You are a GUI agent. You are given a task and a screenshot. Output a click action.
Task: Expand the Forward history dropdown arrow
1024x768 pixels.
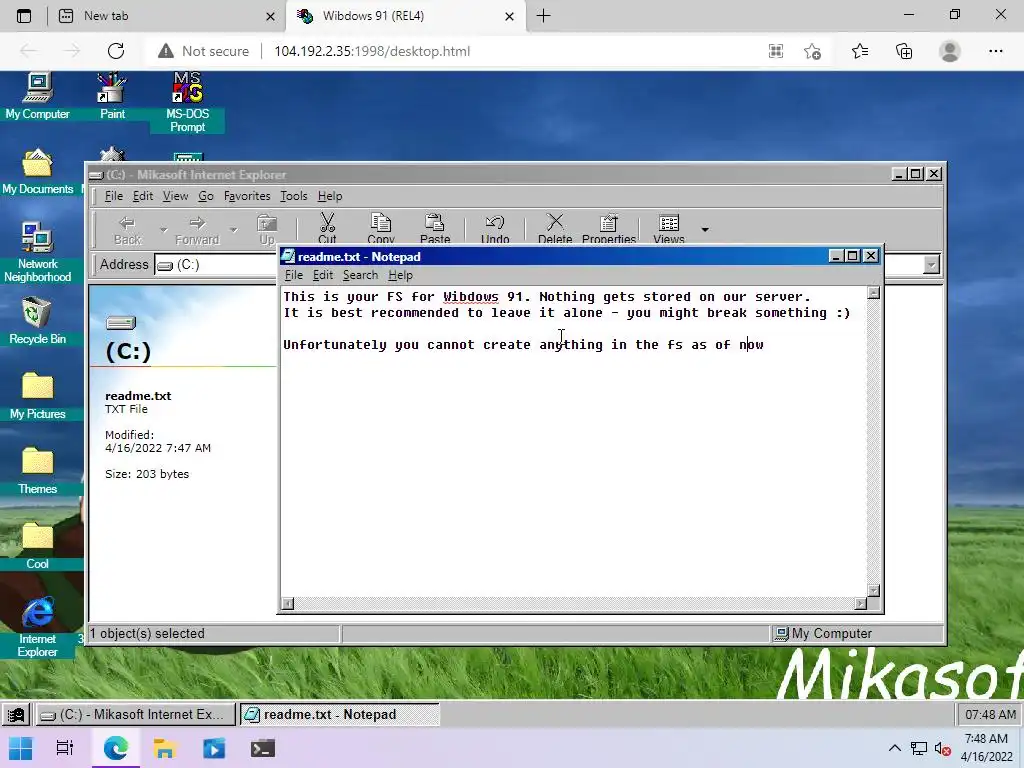tap(233, 230)
